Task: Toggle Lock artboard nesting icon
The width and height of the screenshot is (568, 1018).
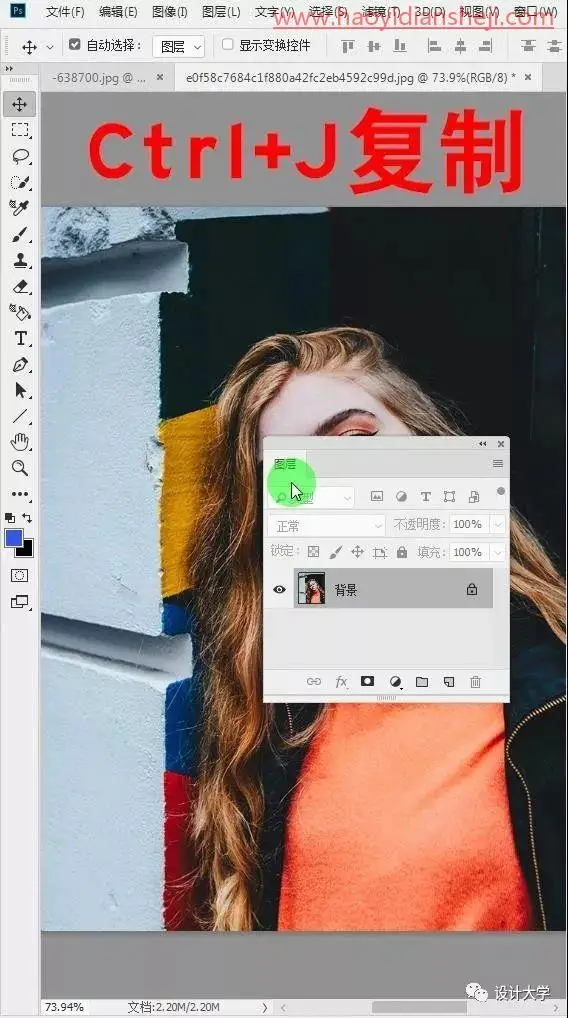Action: click(380, 552)
